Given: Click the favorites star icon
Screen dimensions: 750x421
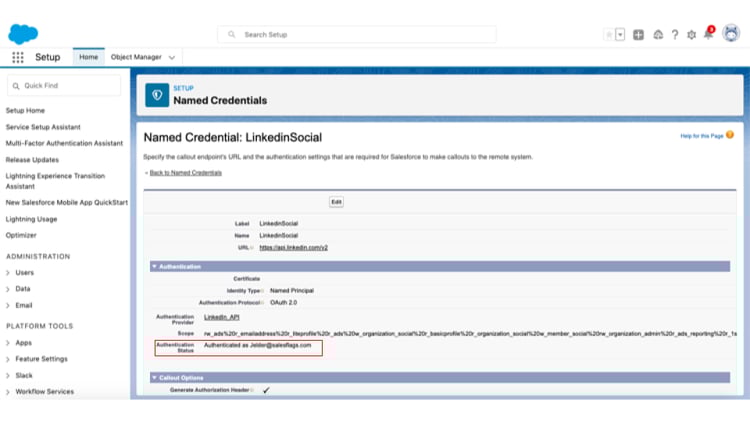Looking at the screenshot, I should click(x=609, y=35).
